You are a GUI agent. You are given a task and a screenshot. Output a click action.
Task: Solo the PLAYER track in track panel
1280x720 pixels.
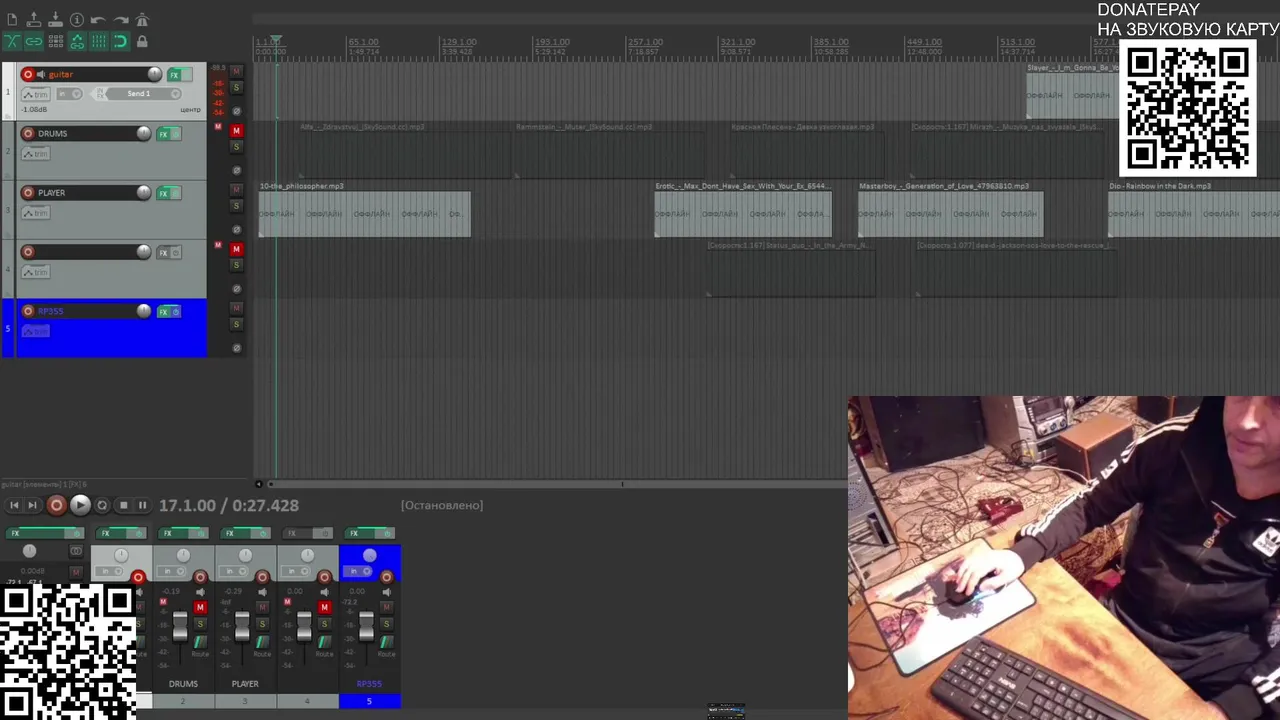236,206
